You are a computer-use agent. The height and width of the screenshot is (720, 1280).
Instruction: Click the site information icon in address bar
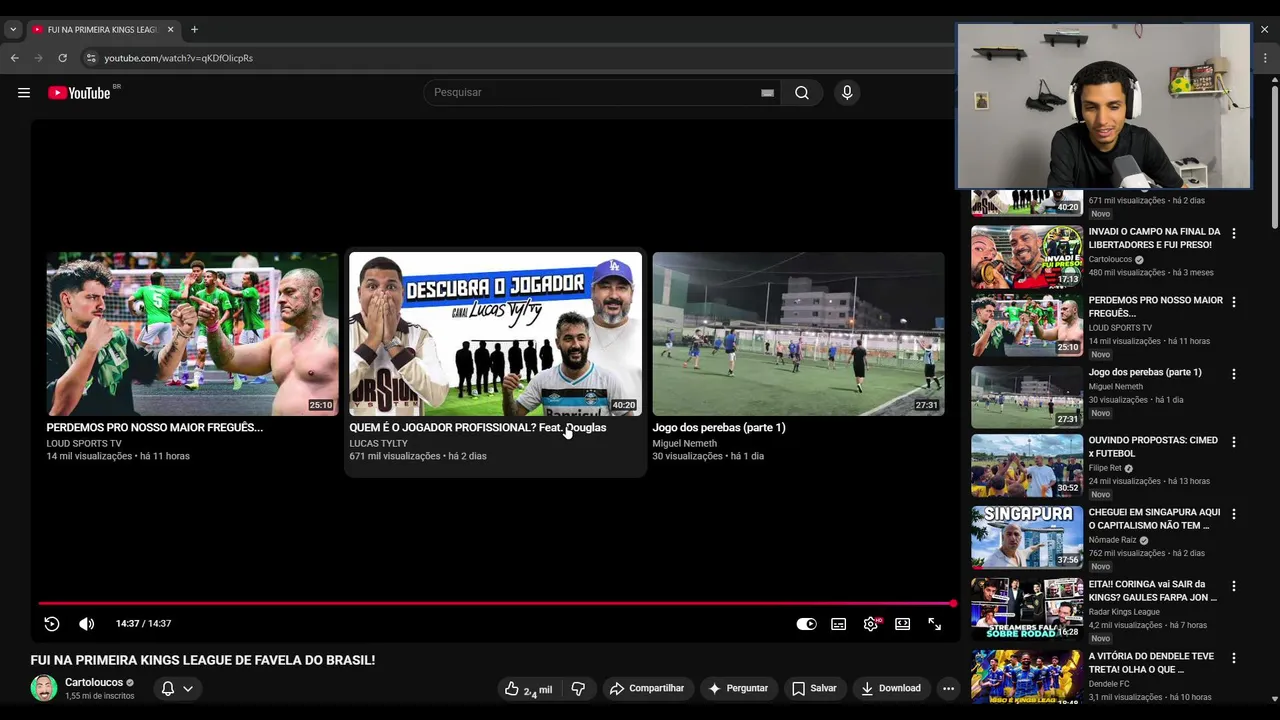click(x=91, y=58)
